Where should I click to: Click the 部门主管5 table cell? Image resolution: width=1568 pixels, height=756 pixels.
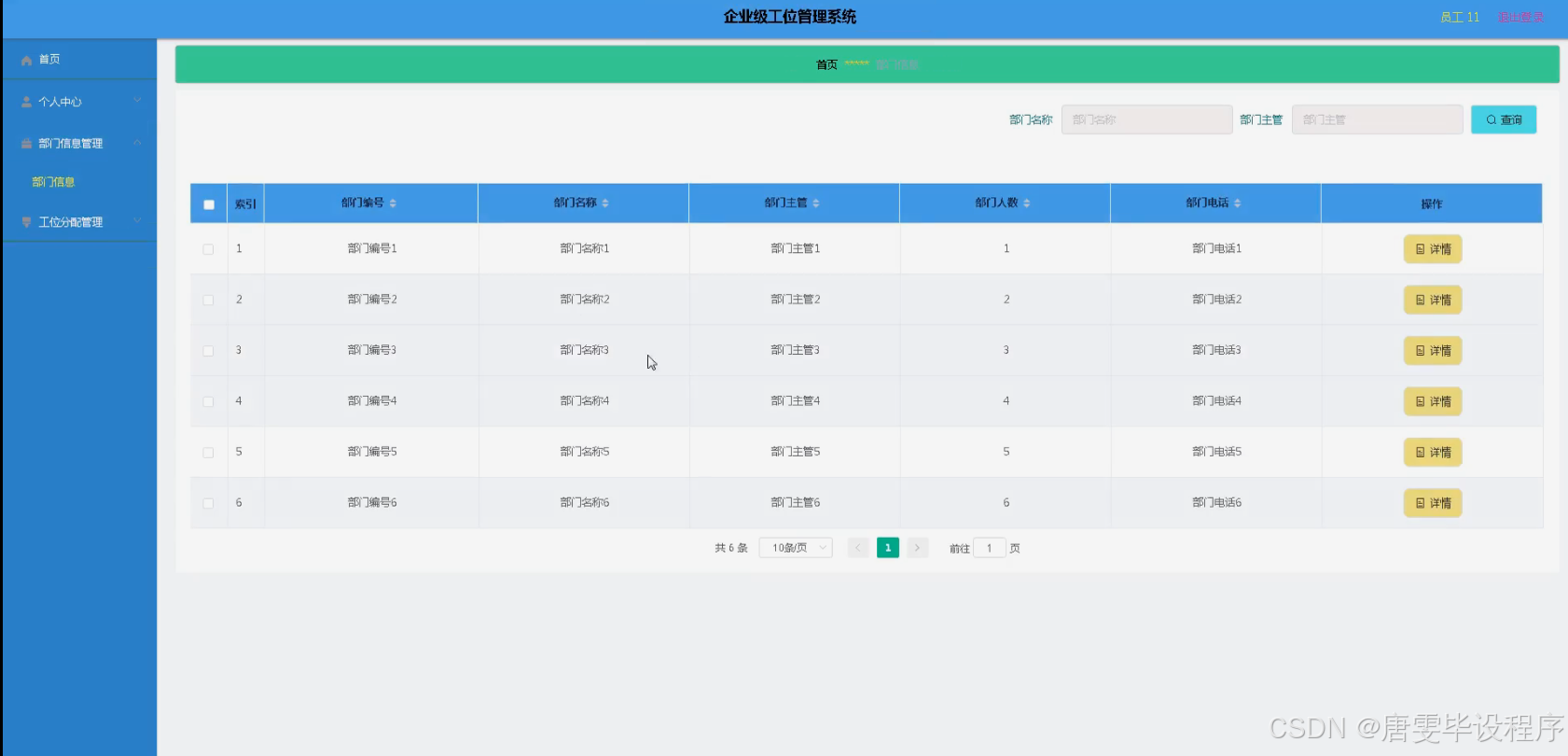[x=796, y=452]
